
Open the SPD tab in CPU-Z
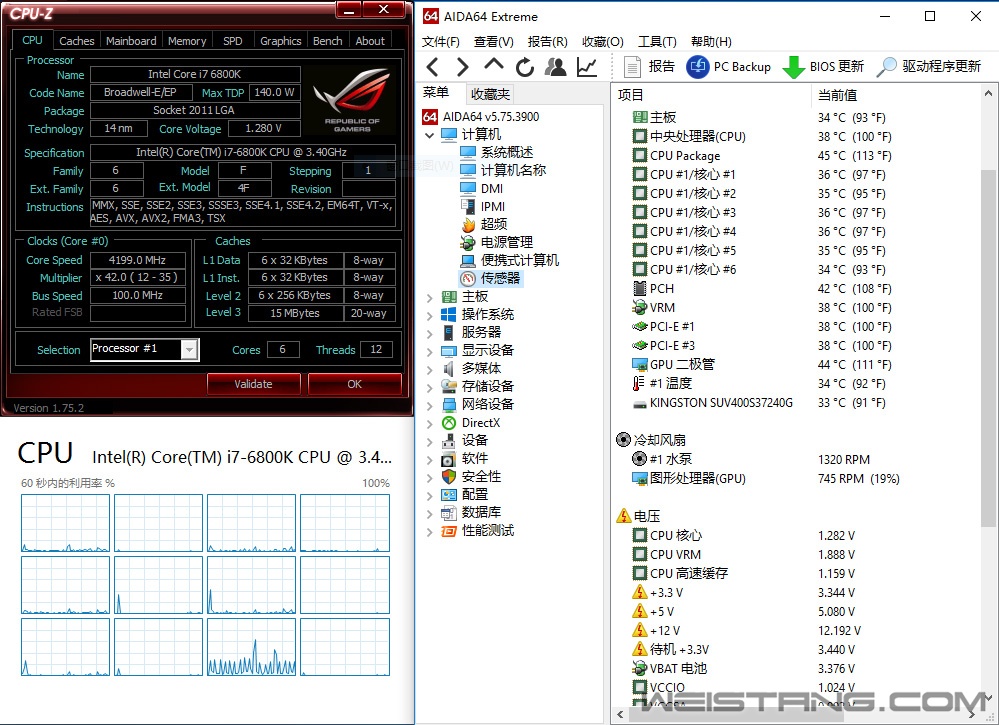[233, 41]
